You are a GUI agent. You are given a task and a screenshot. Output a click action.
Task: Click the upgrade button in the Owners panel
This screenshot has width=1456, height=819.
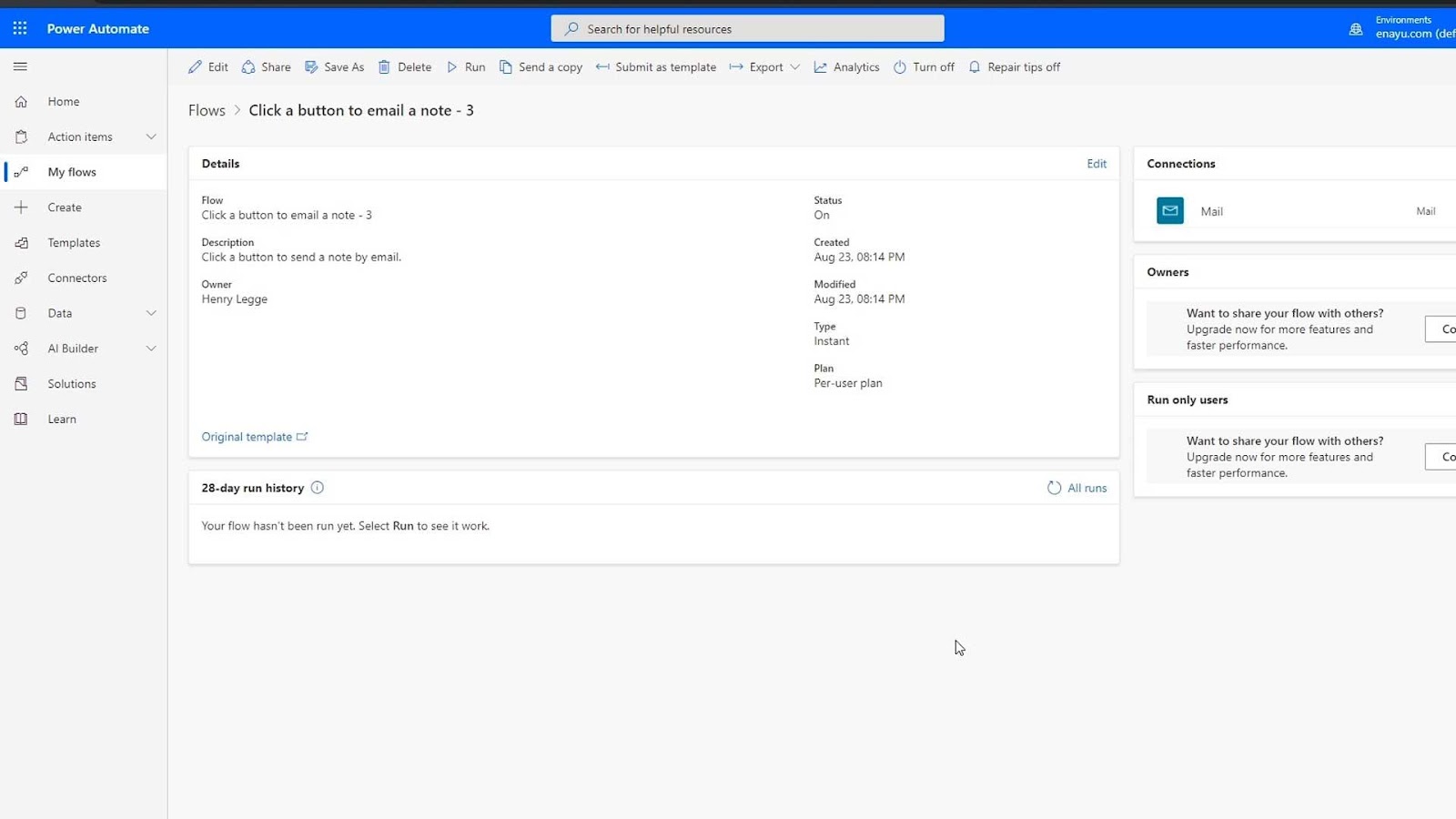[1441, 329]
